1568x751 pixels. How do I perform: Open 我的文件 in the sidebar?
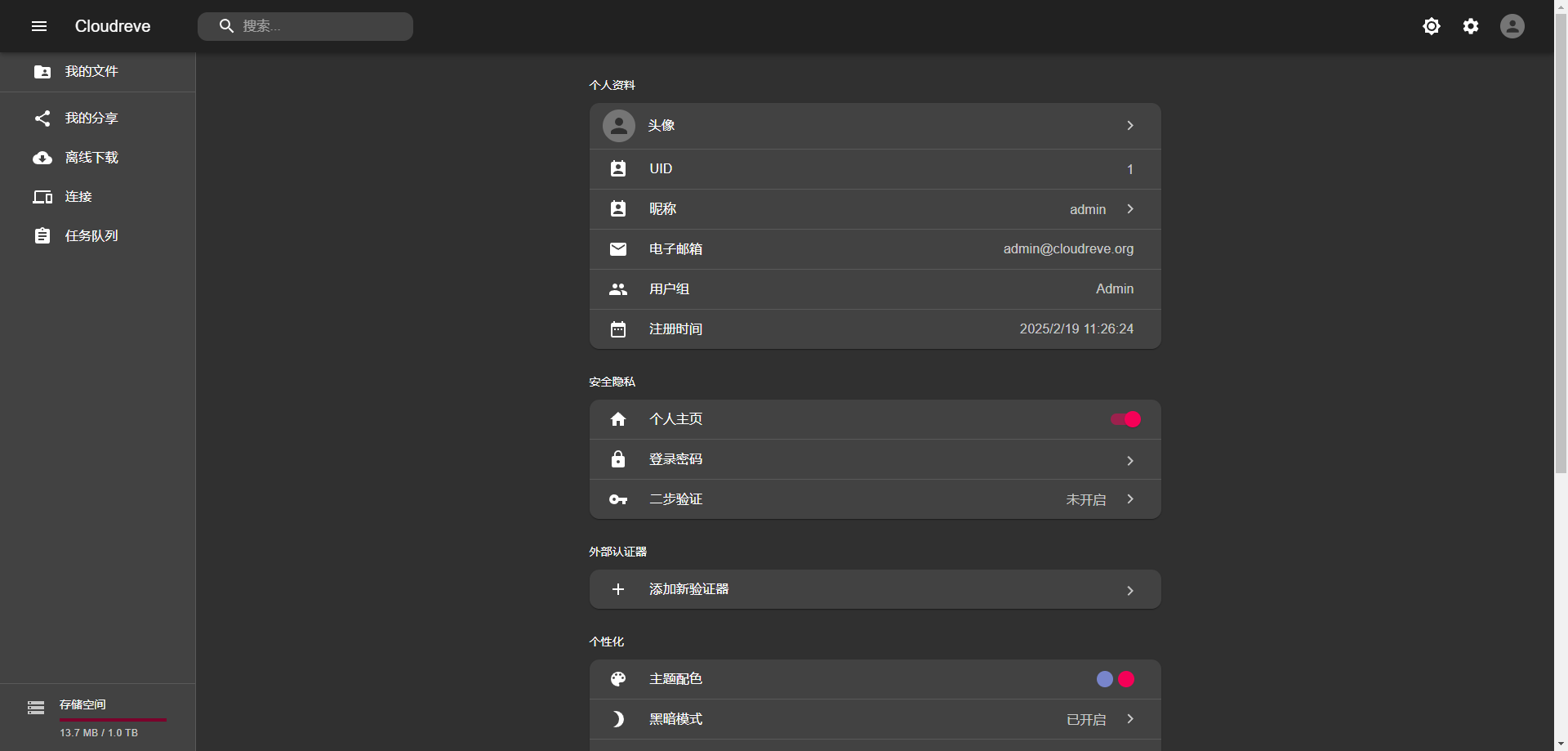click(x=91, y=72)
